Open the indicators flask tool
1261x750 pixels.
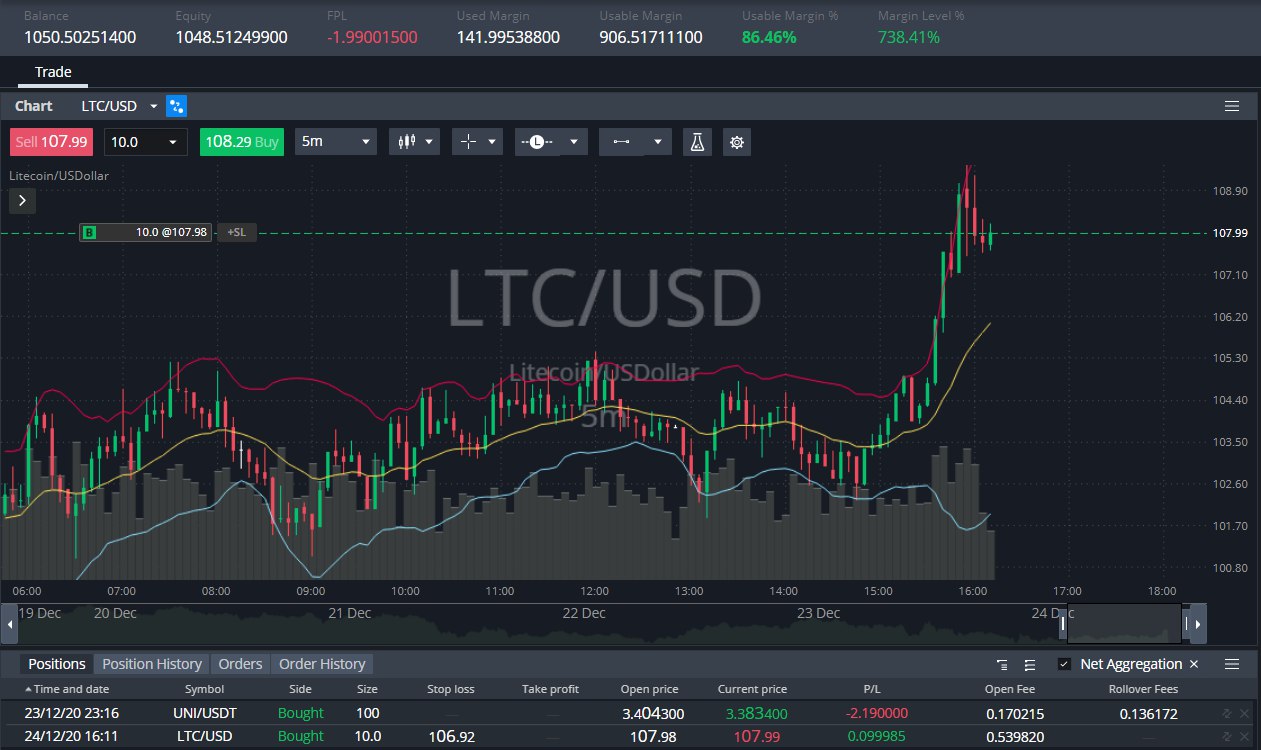coord(697,142)
